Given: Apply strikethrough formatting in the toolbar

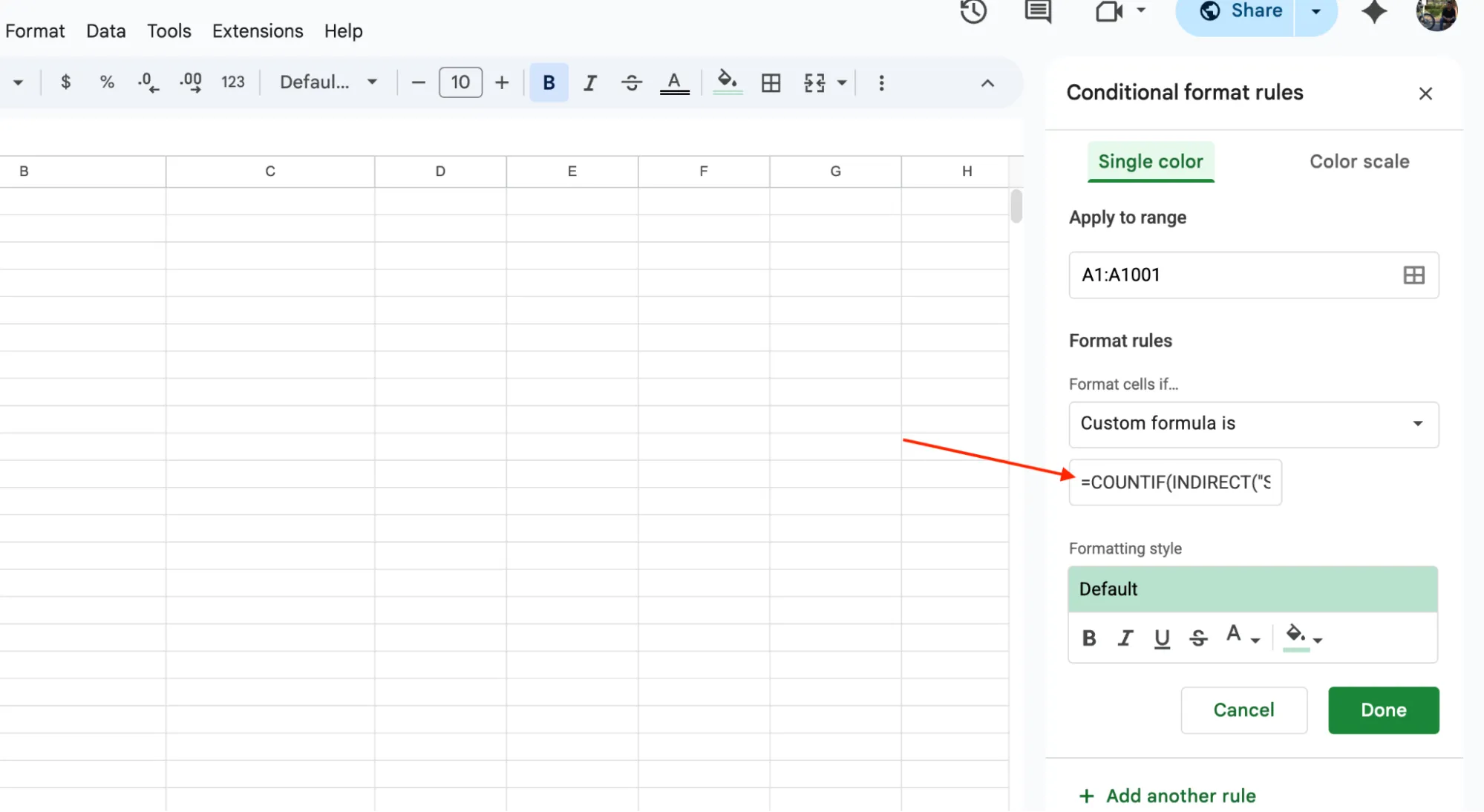Looking at the screenshot, I should [x=632, y=82].
